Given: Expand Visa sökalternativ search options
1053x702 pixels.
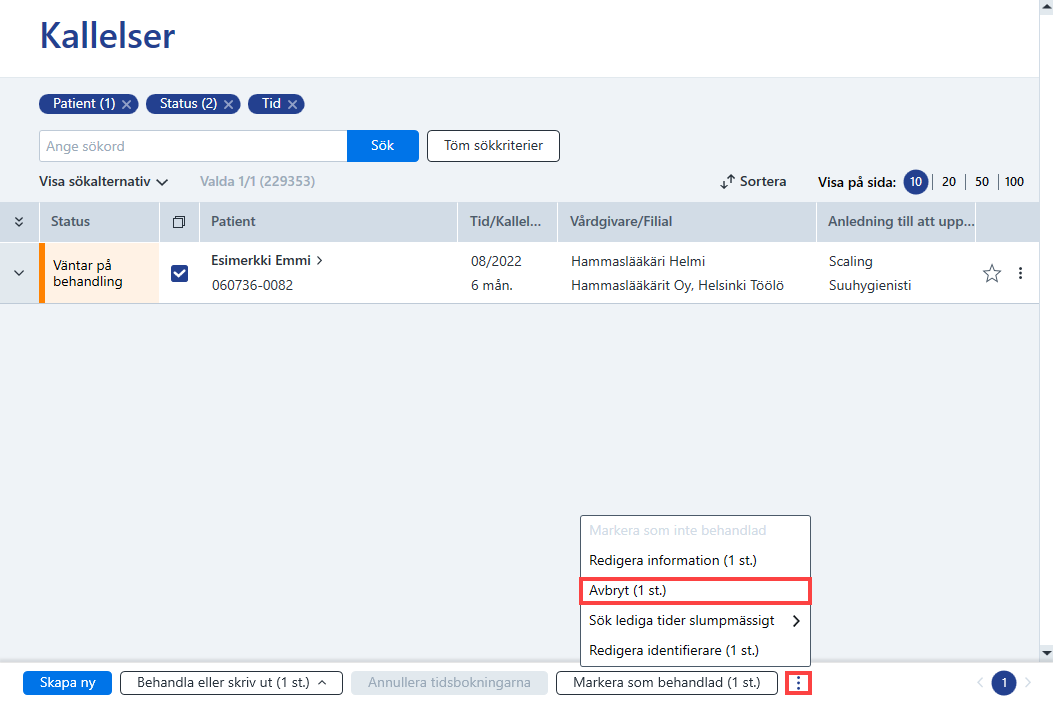Looking at the screenshot, I should point(103,182).
